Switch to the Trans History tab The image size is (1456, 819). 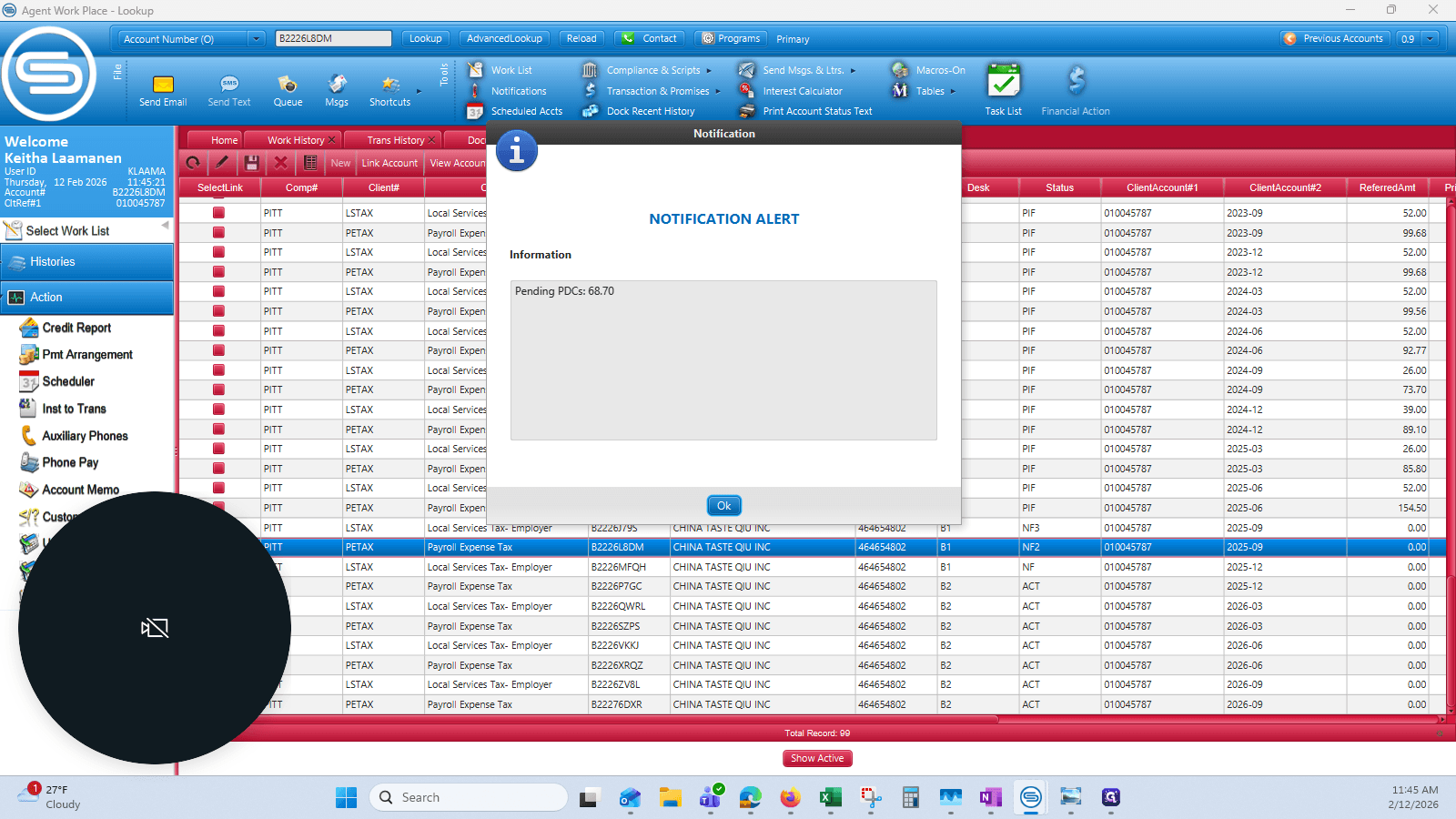coord(396,140)
